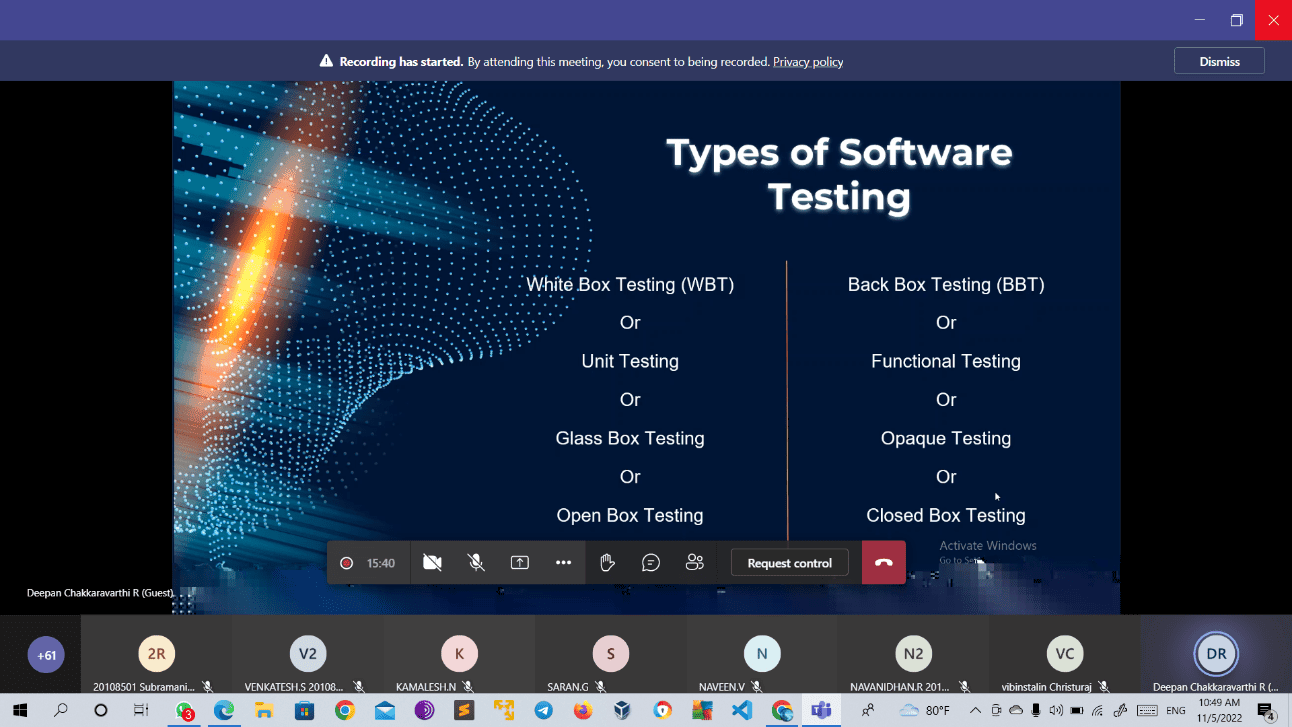
Task: Turn on the camera in meeting toolbar
Action: click(x=432, y=563)
